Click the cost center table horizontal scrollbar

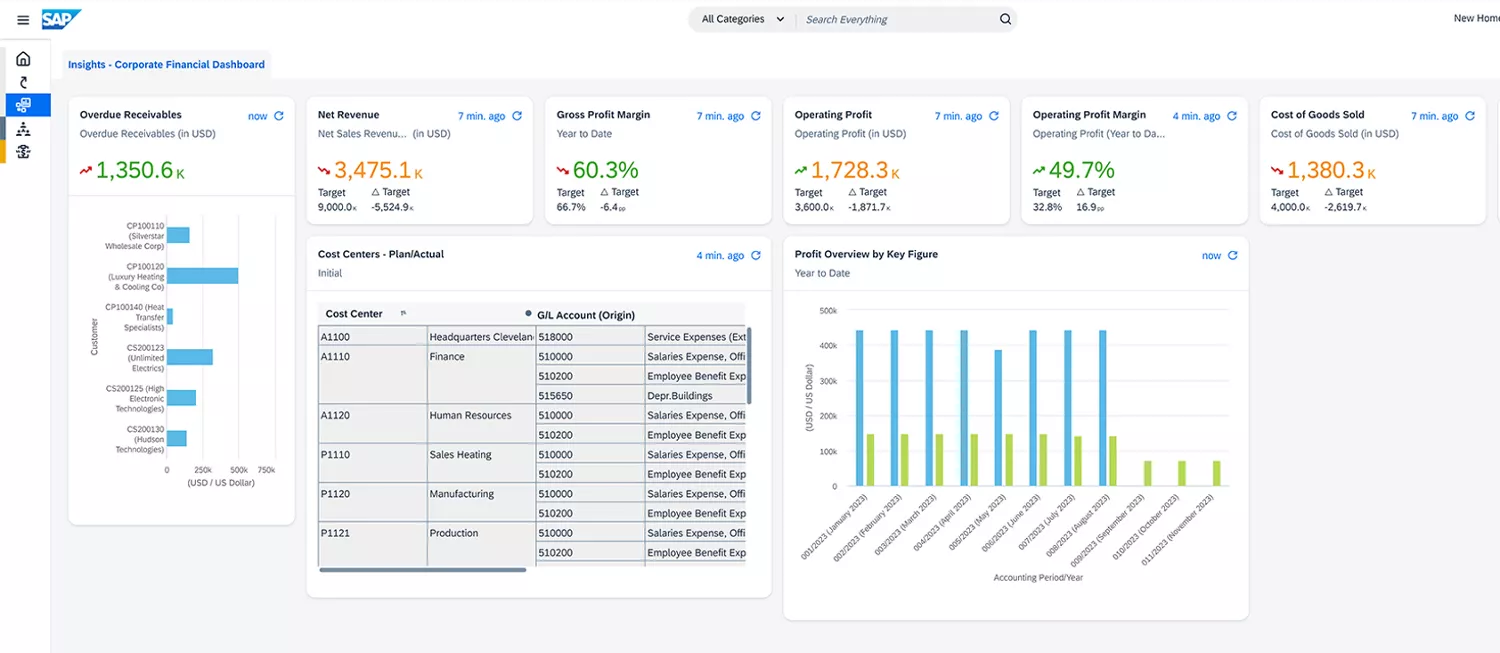click(422, 570)
